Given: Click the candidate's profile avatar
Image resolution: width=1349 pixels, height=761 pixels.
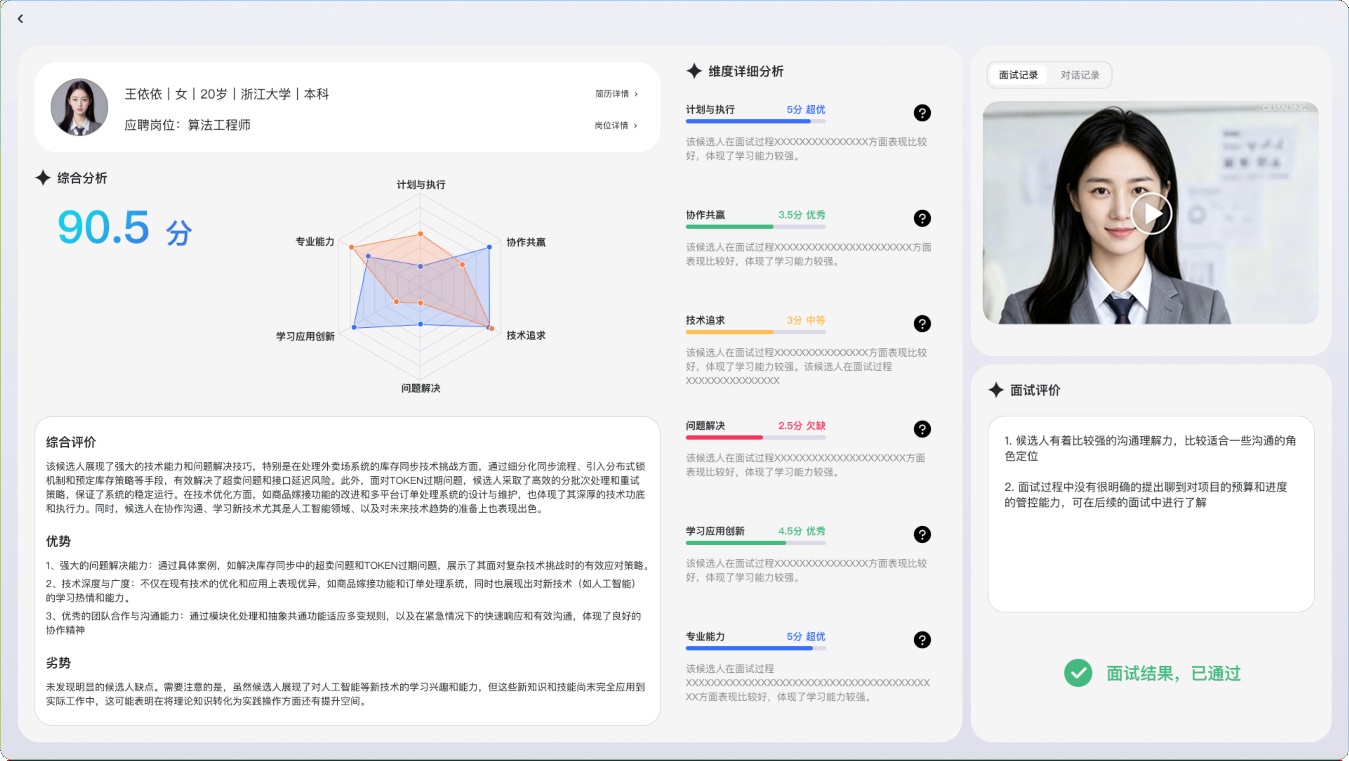Looking at the screenshot, I should [x=79, y=107].
